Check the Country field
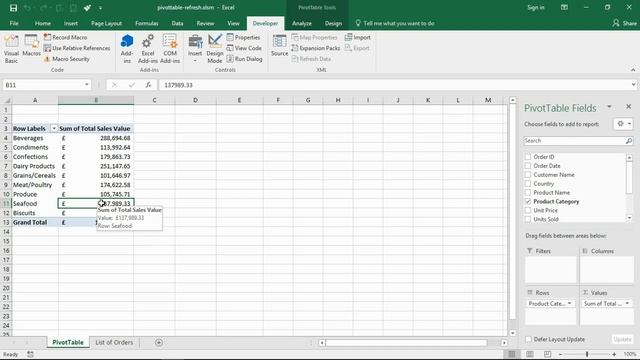 (x=528, y=184)
